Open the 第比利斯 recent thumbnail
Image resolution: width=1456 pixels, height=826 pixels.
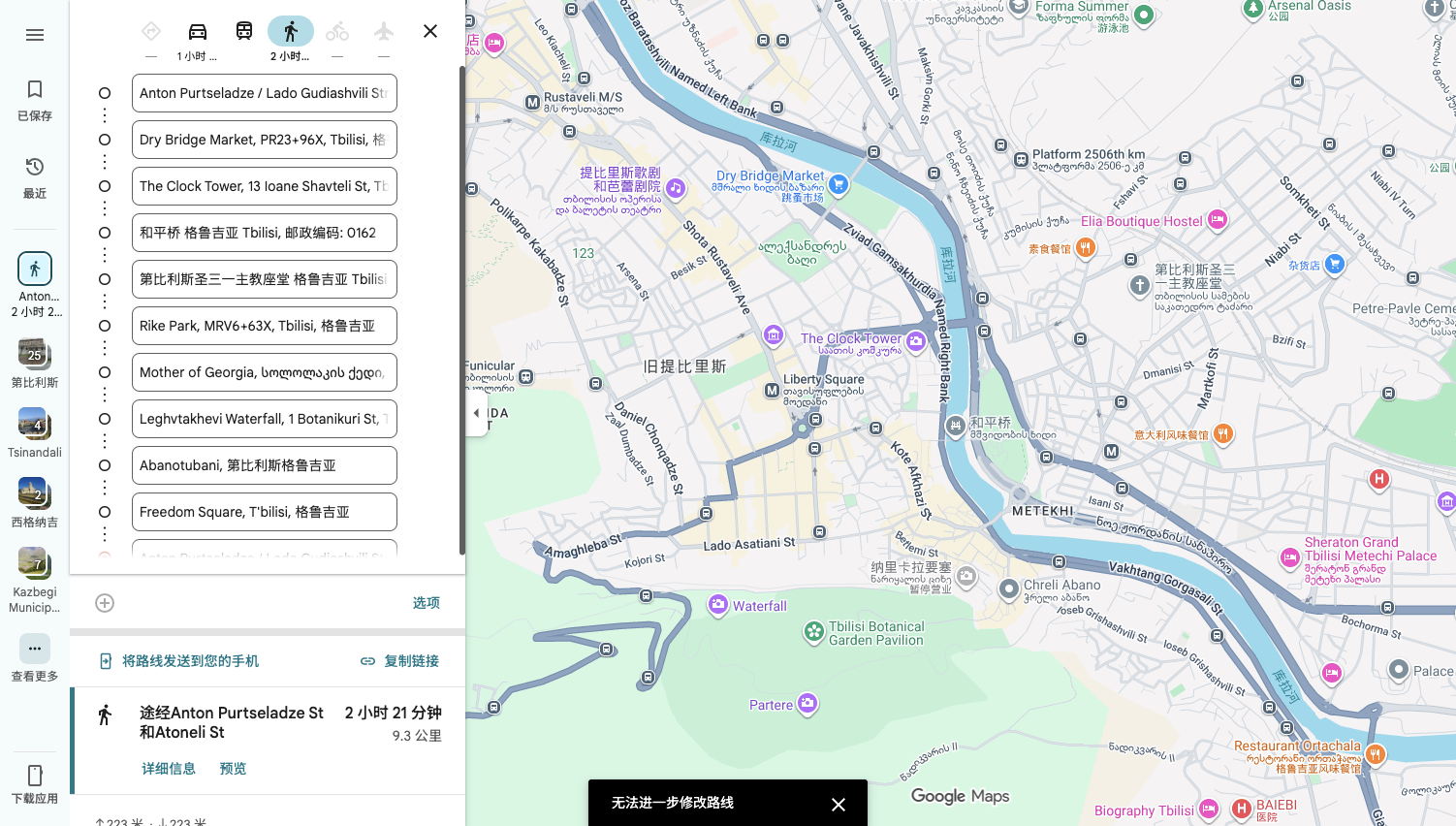tap(34, 363)
